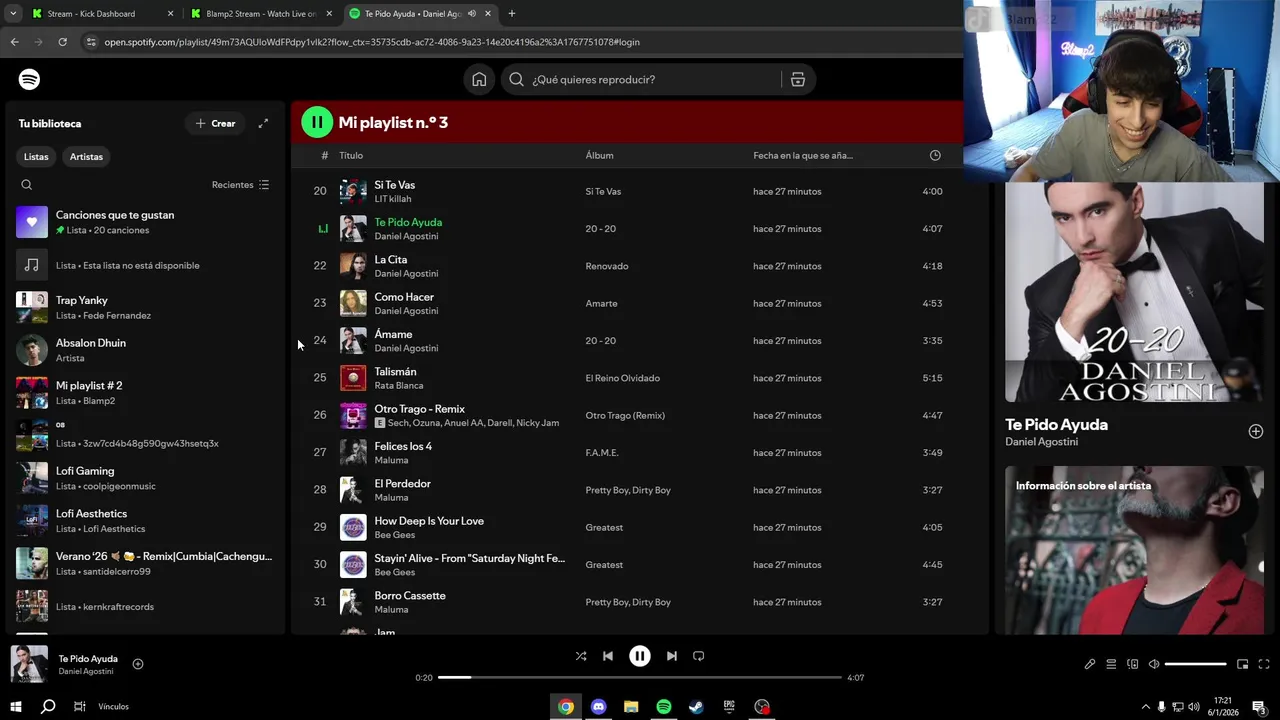
Task: Click the search magnifier in the top bar
Action: pyautogui.click(x=516, y=79)
